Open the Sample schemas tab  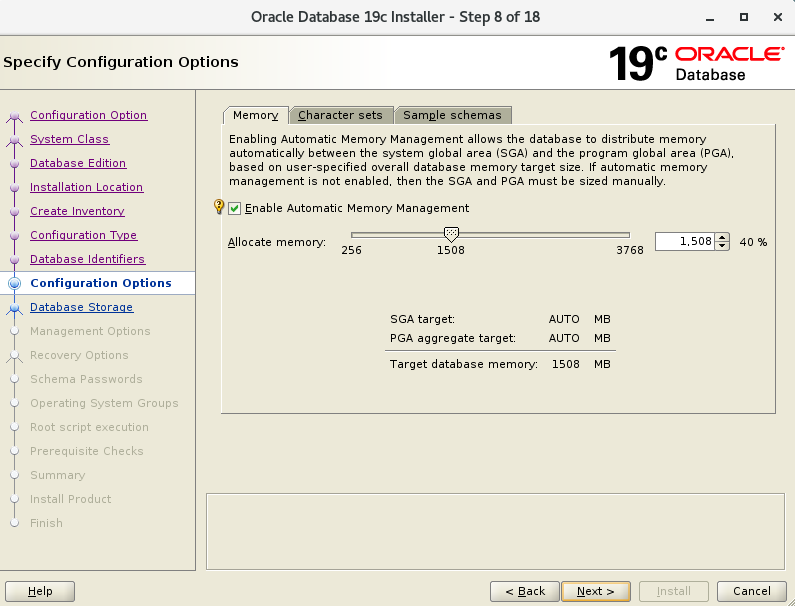click(x=452, y=115)
